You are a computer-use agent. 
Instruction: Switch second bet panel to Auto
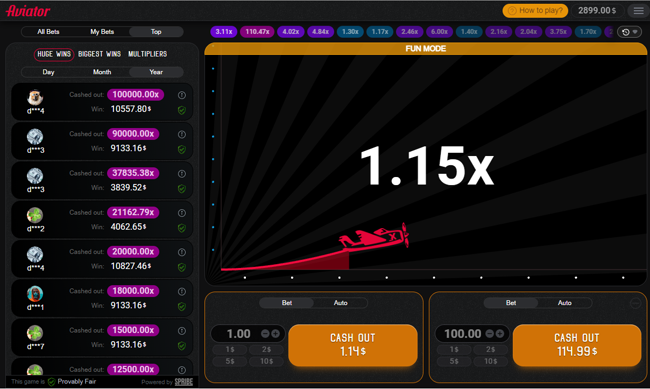coord(565,303)
